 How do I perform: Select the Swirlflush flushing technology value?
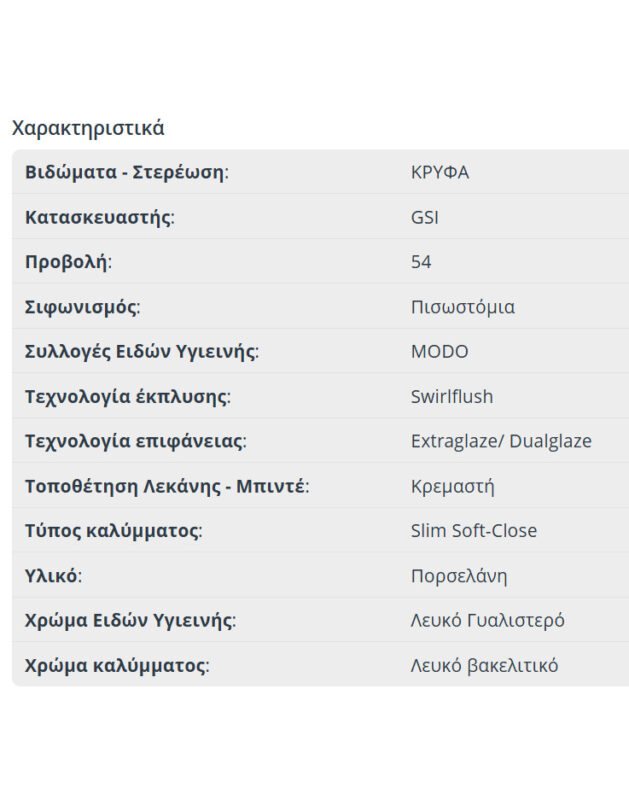pos(451,397)
